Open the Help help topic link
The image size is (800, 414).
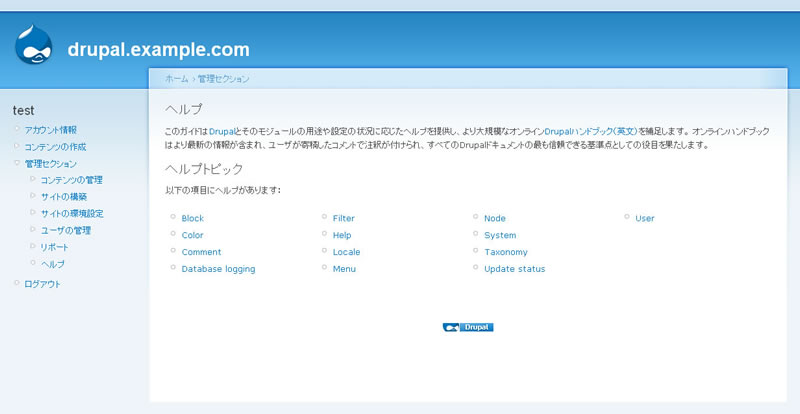click(x=342, y=235)
